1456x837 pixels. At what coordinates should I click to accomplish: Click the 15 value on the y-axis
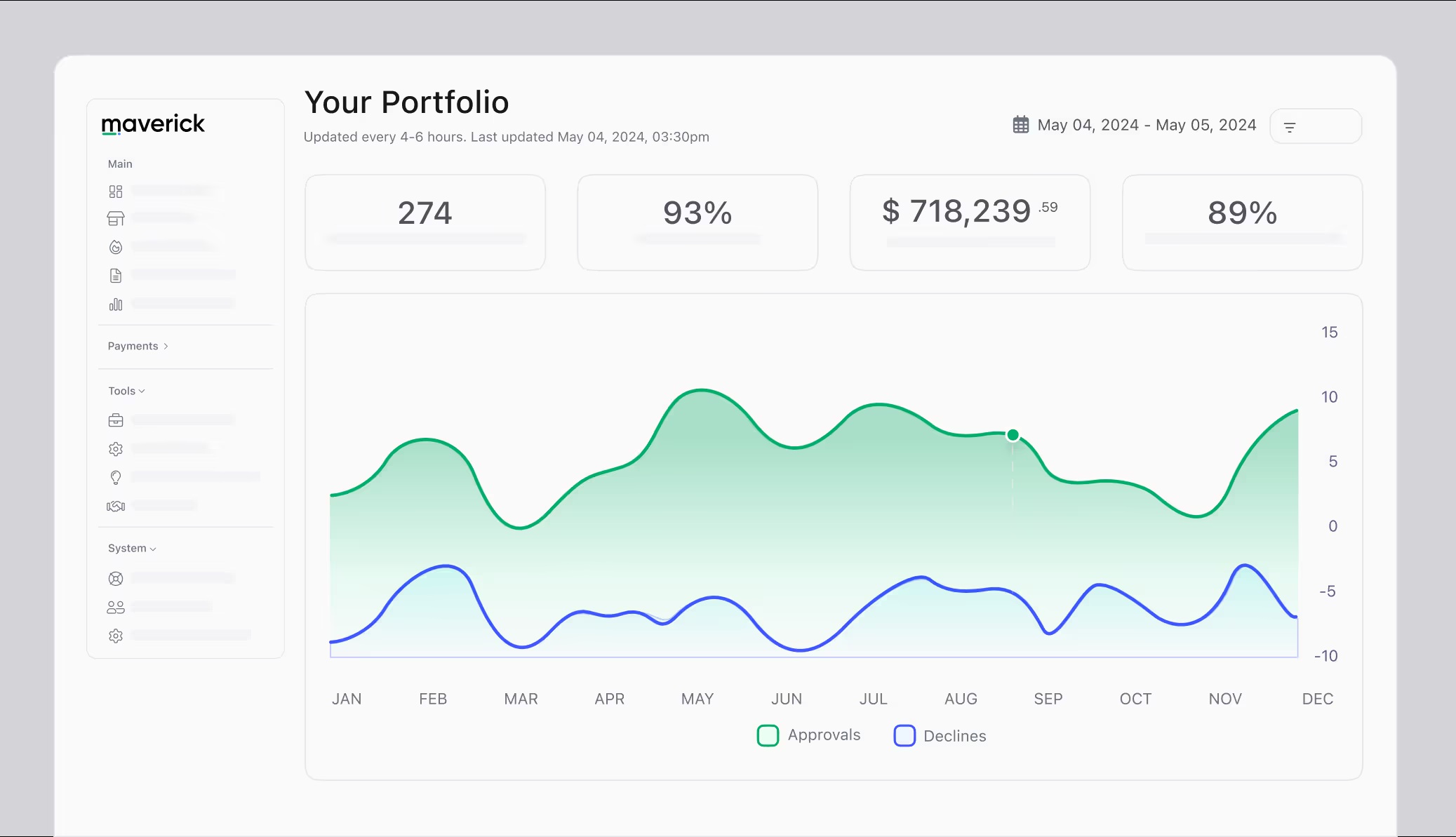[1329, 332]
